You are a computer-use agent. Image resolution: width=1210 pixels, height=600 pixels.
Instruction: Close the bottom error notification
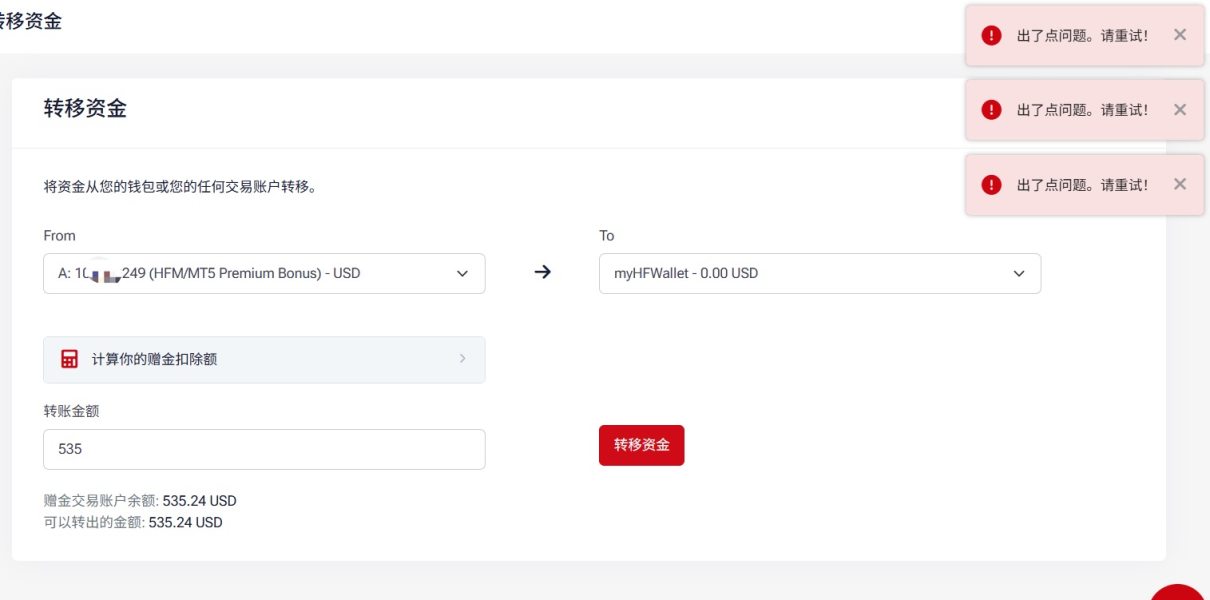click(1180, 184)
